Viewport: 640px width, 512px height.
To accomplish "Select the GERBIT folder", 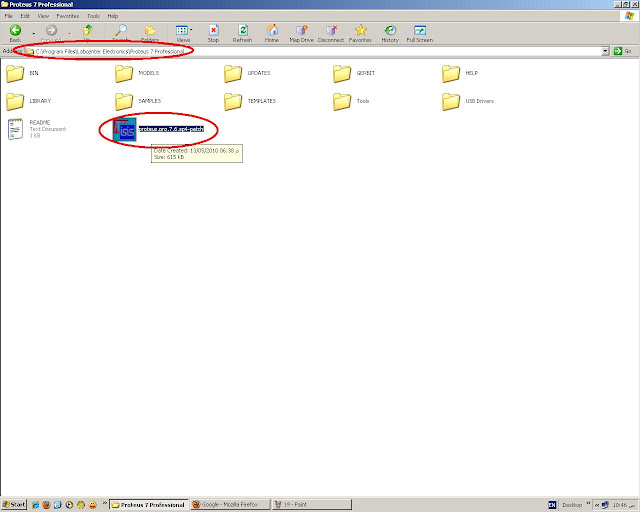I will coord(353,73).
